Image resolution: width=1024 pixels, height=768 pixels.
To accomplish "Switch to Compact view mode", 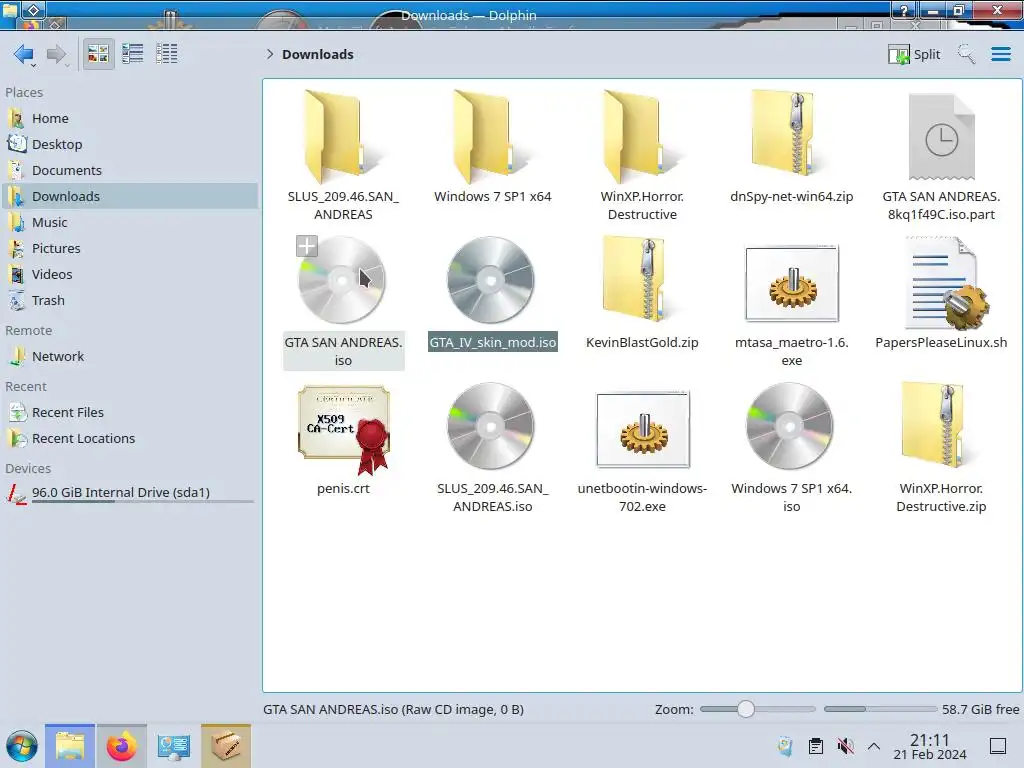I will point(133,54).
